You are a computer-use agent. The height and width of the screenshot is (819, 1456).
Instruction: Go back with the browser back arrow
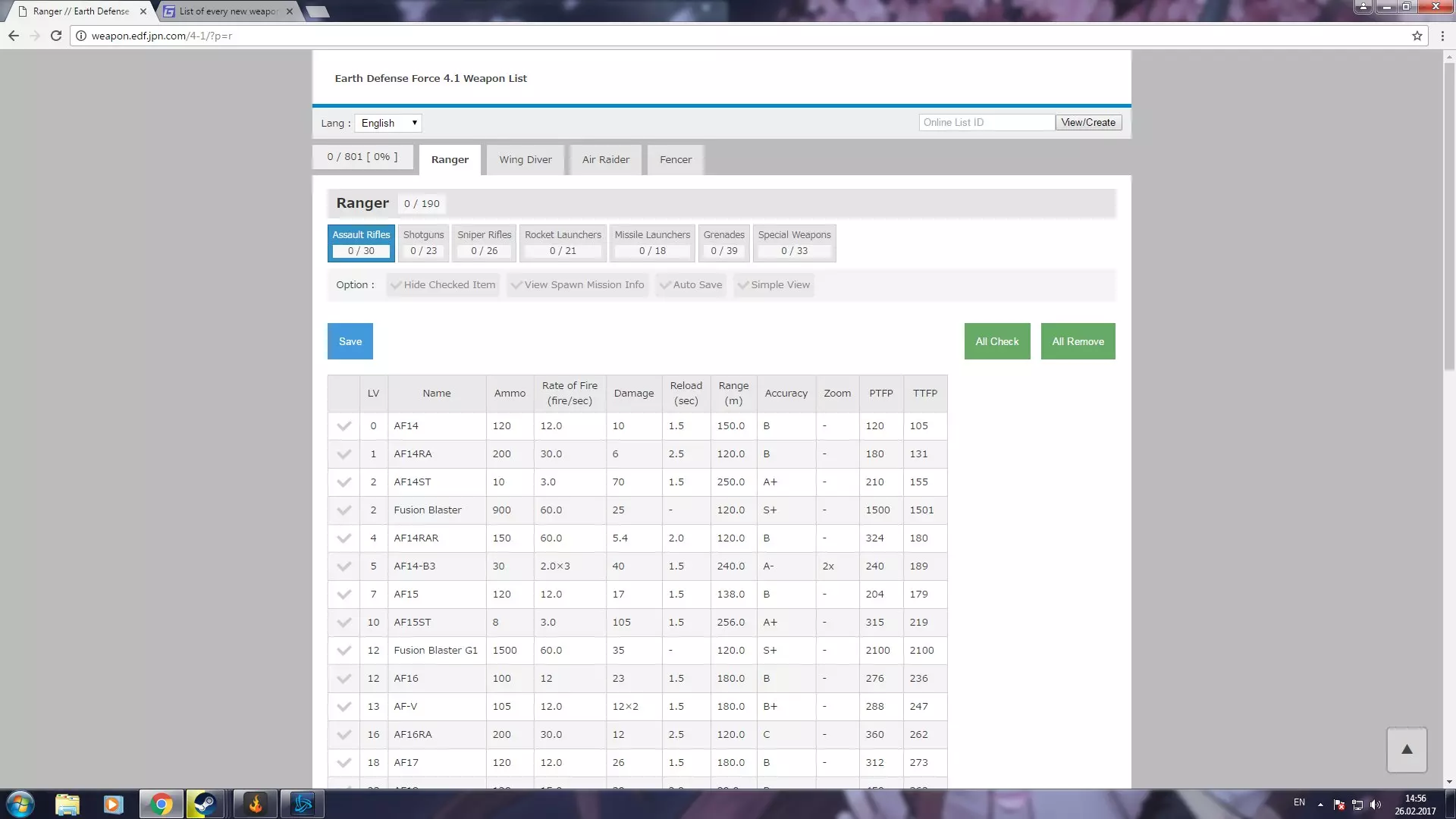pos(14,36)
